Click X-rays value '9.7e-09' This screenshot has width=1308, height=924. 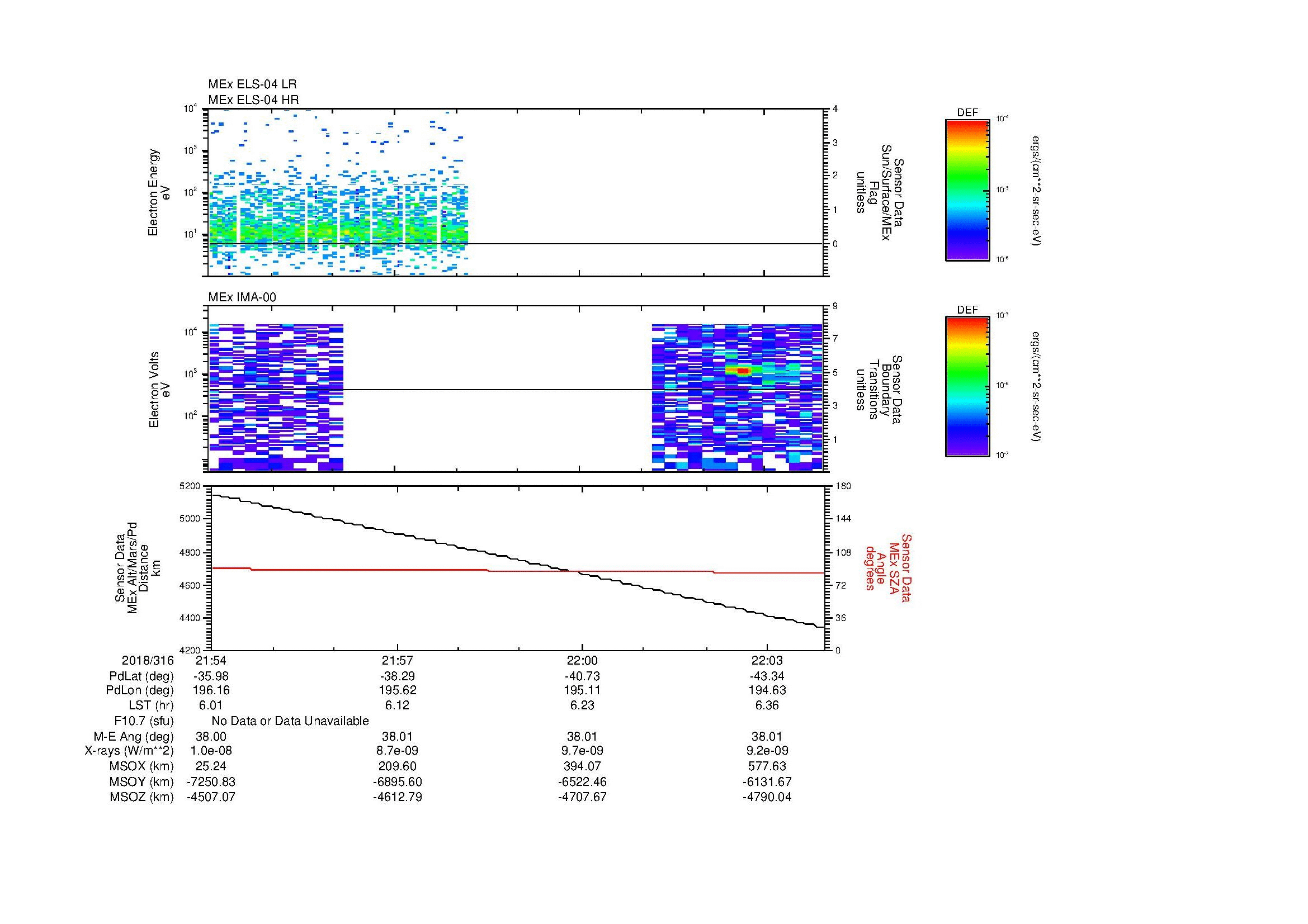click(582, 751)
